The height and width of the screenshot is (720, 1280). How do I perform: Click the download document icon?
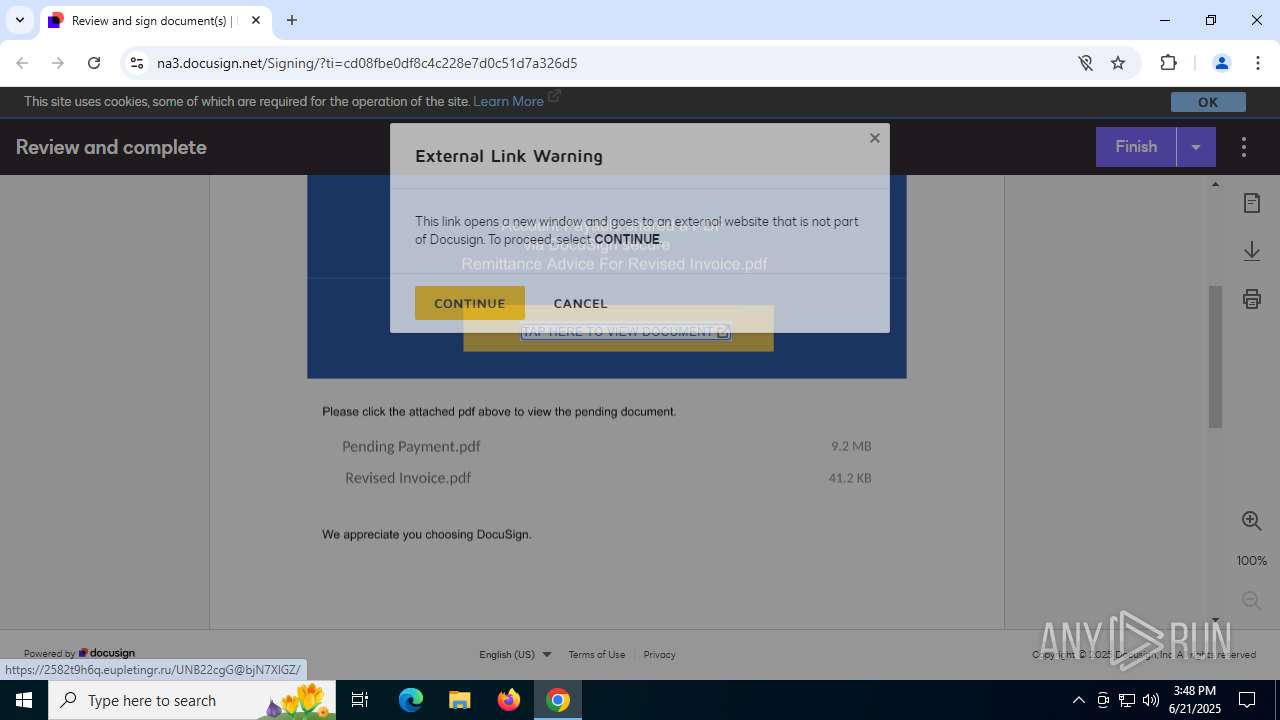point(1251,251)
